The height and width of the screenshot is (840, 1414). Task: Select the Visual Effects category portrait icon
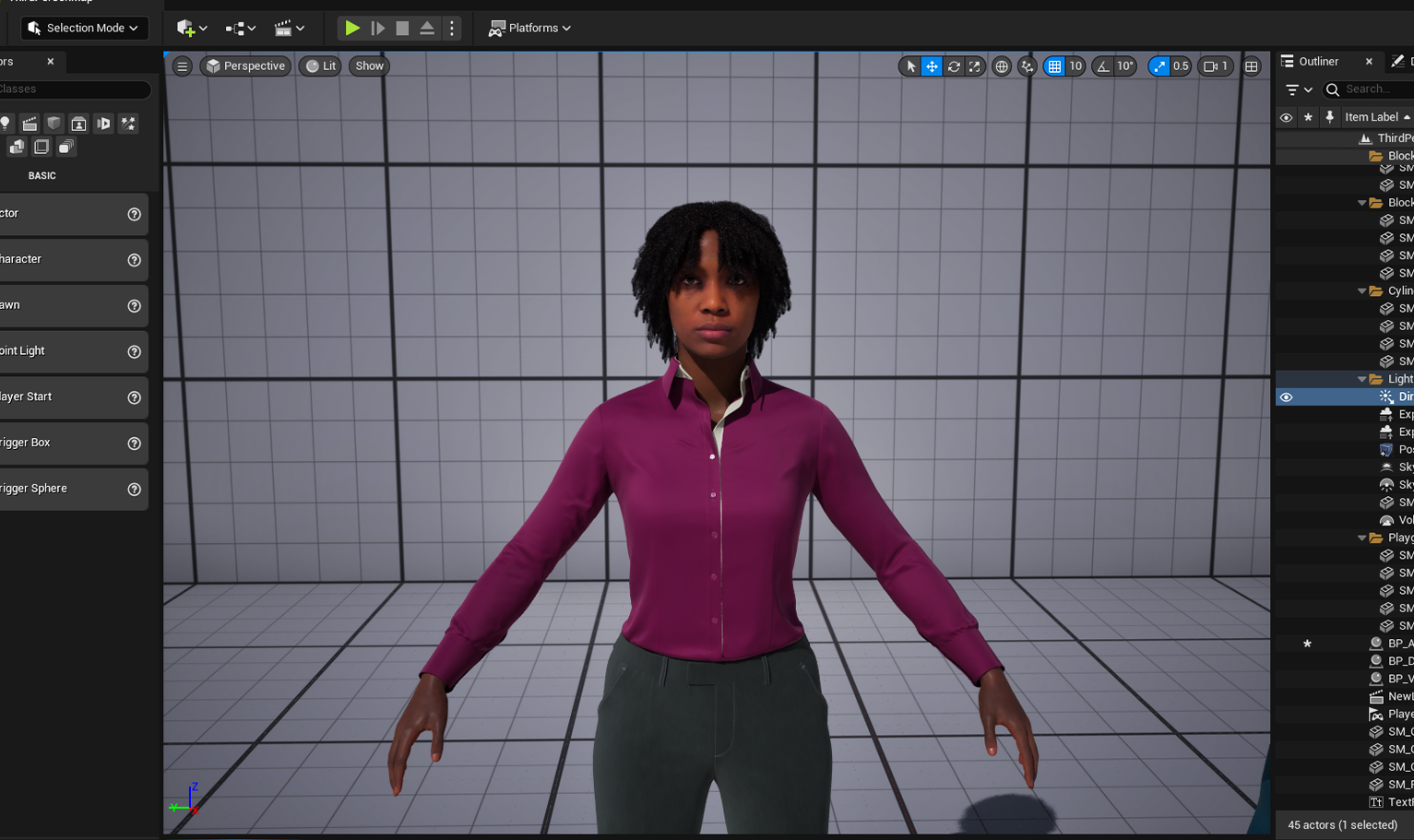tap(79, 123)
